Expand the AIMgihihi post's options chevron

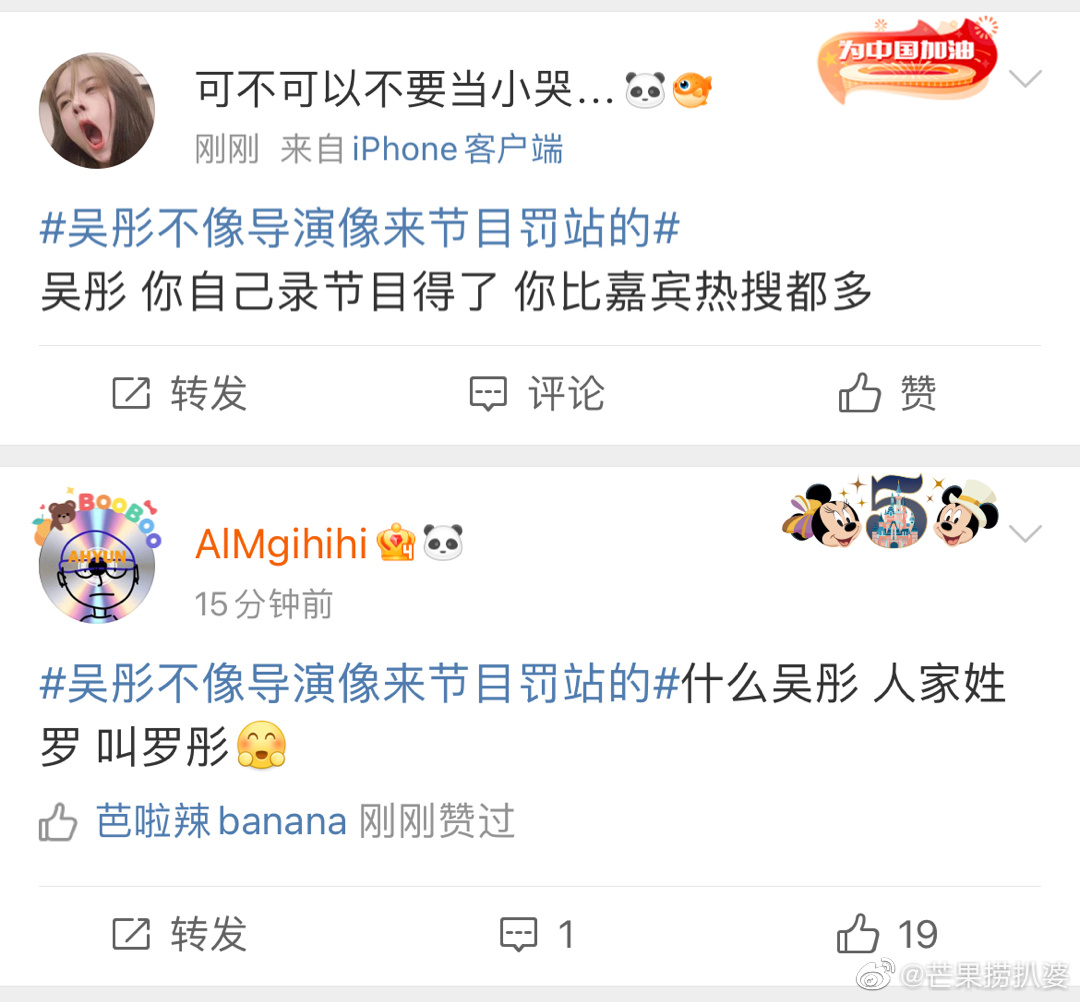(1025, 533)
